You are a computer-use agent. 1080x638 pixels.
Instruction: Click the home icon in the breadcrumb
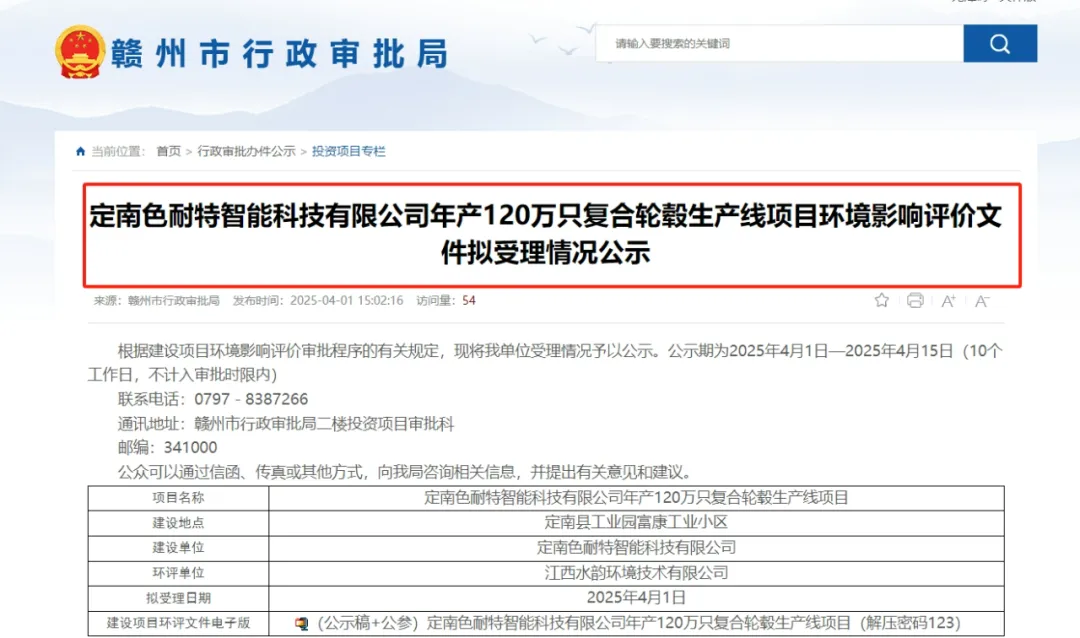point(81,151)
